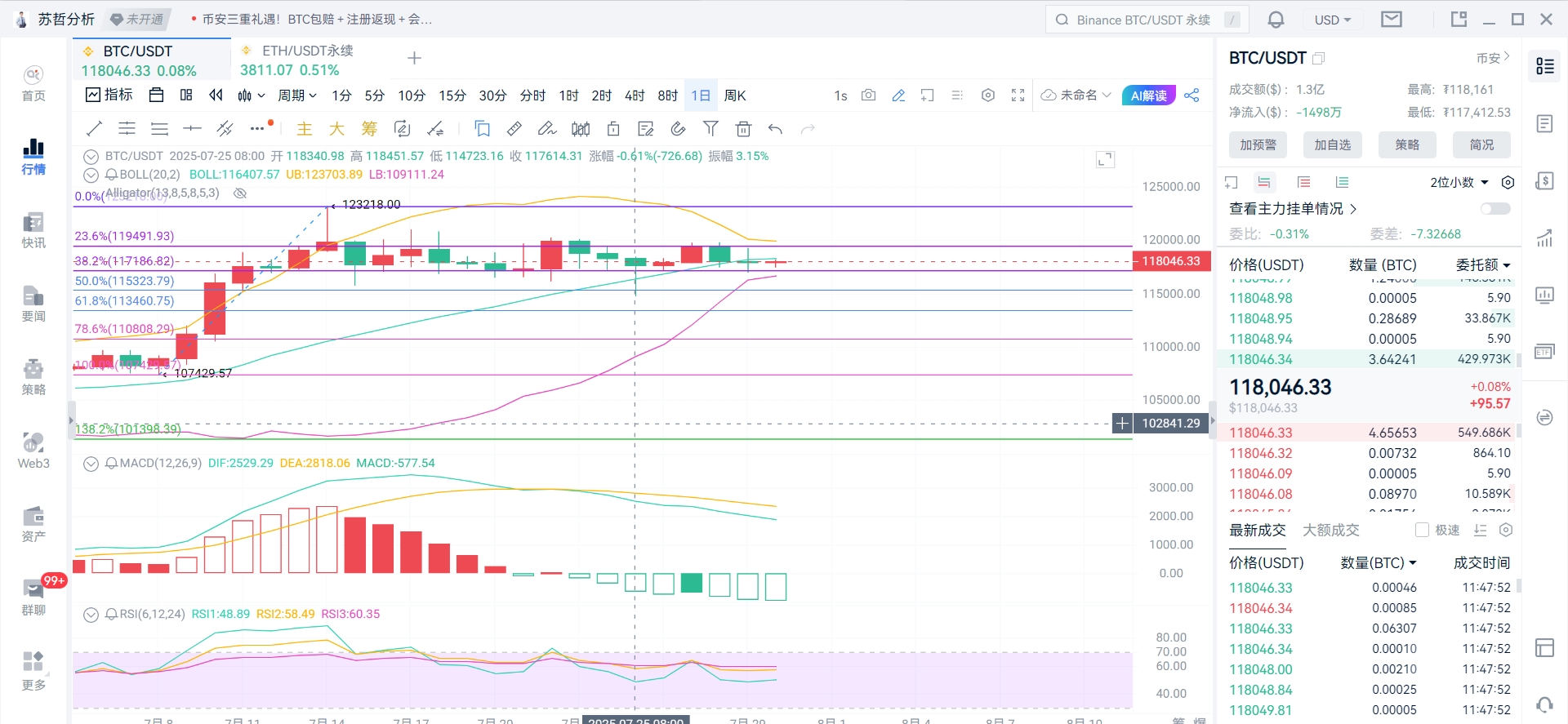Screen dimensions: 1568x724
Task: Open the 快讯 news flash sidebar
Action: pos(33,230)
